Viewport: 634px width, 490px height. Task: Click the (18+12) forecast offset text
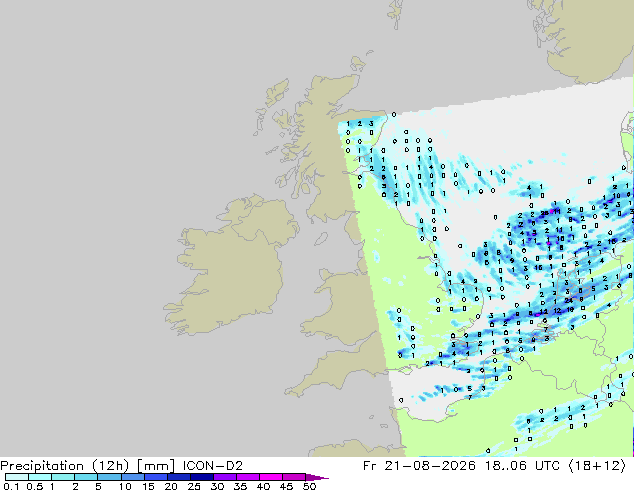click(x=598, y=466)
